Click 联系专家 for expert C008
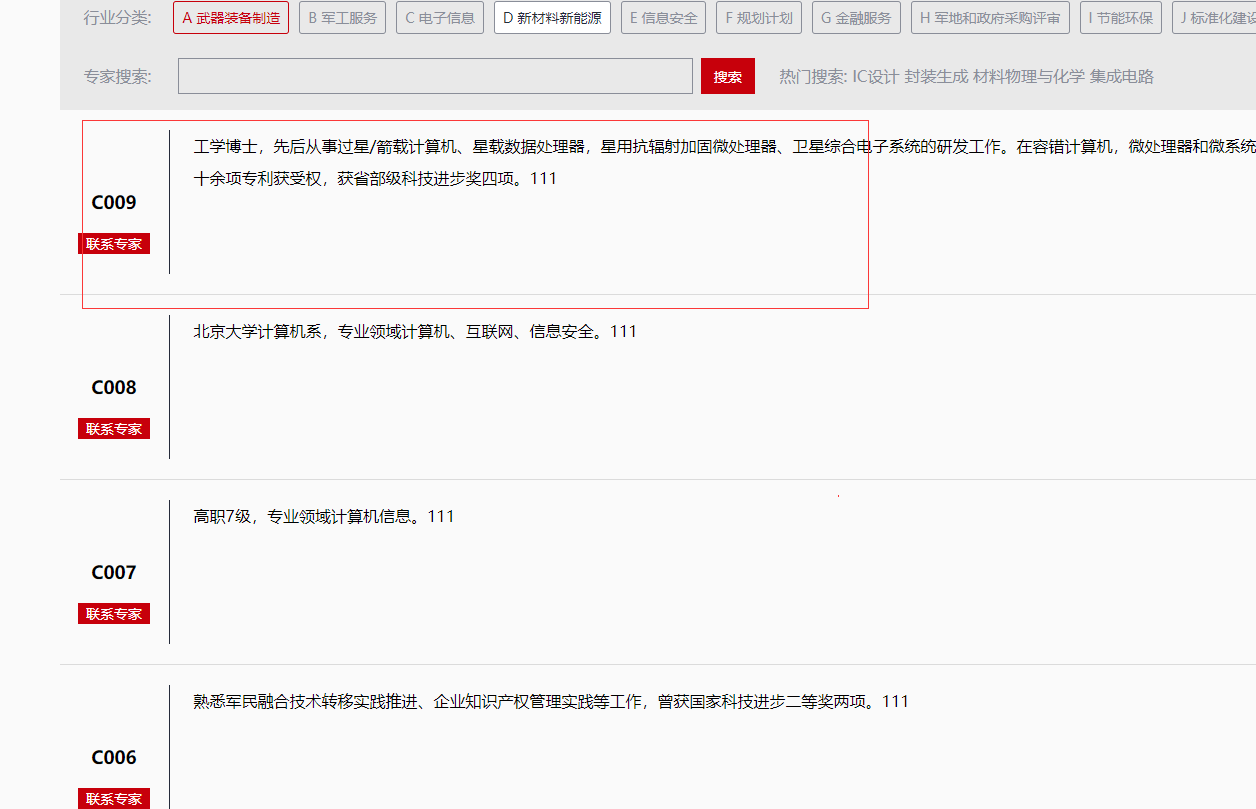Image resolution: width=1256 pixels, height=809 pixels. 114,429
